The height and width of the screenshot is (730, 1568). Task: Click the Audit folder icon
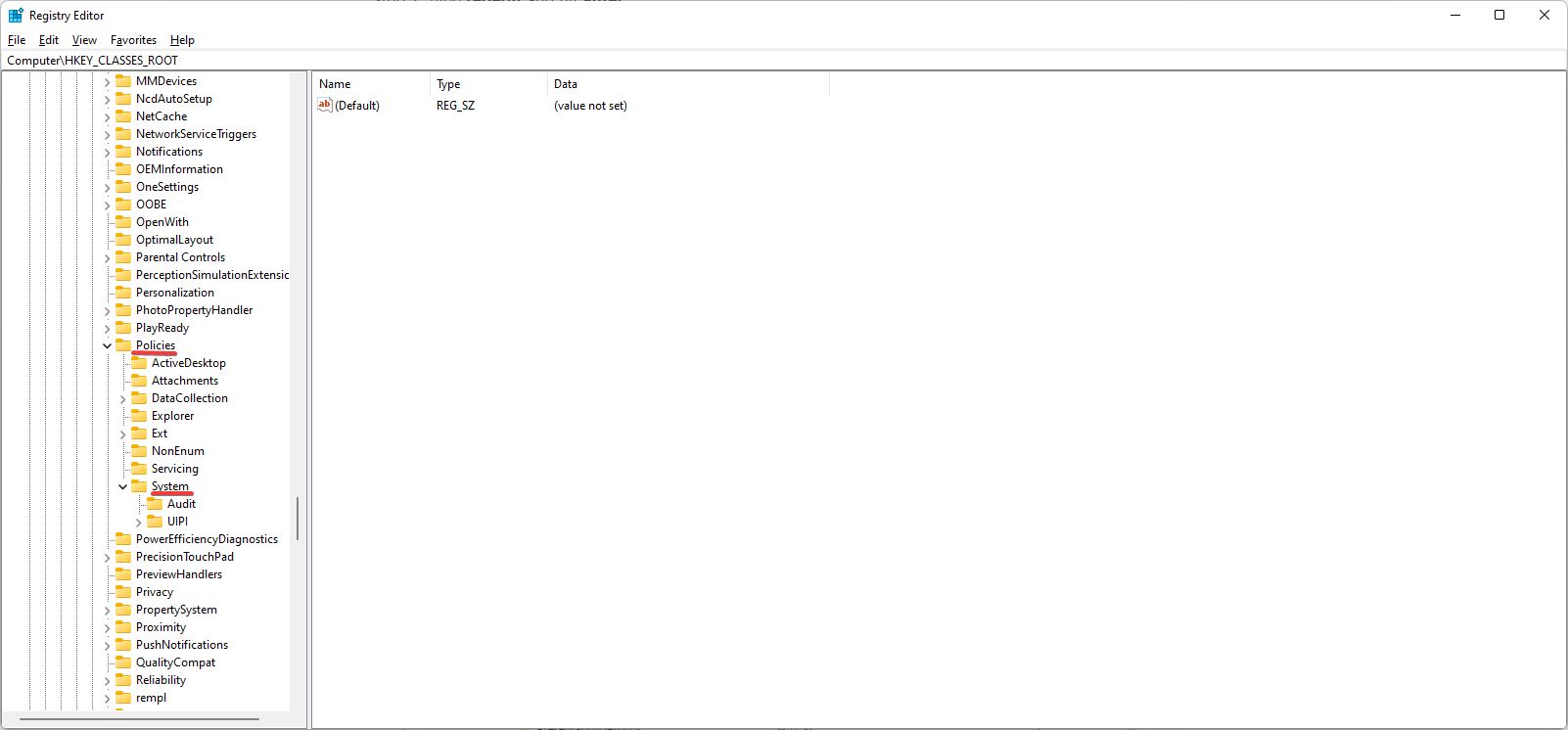pyautogui.click(x=155, y=504)
